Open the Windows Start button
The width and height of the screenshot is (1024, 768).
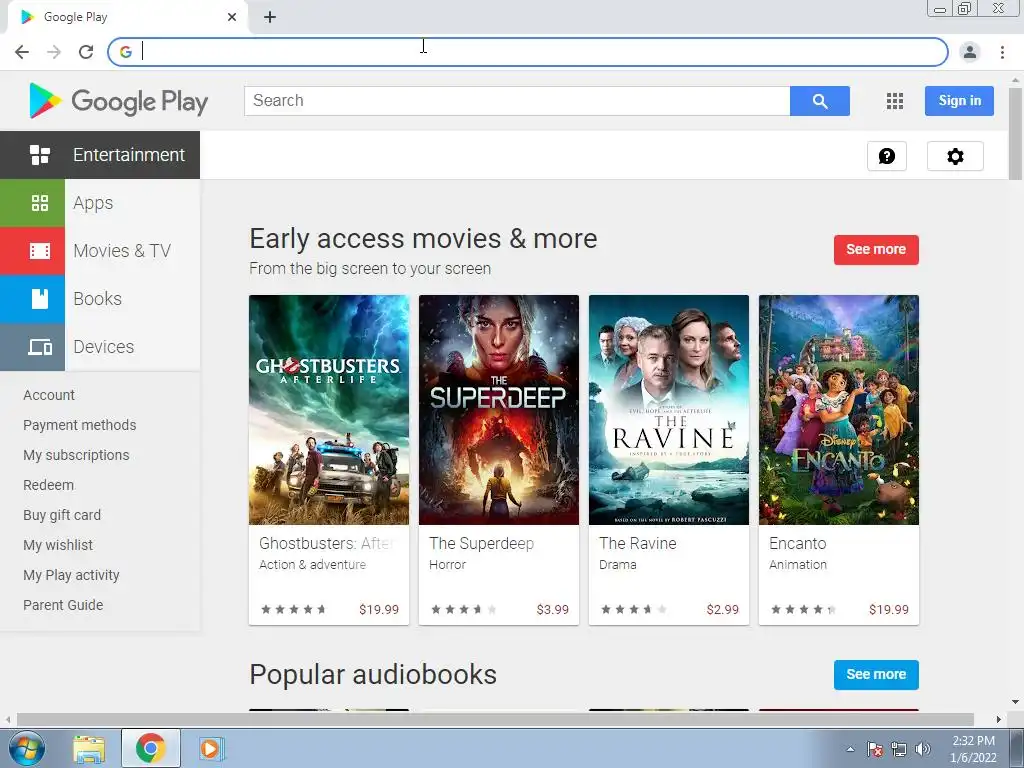coord(26,748)
